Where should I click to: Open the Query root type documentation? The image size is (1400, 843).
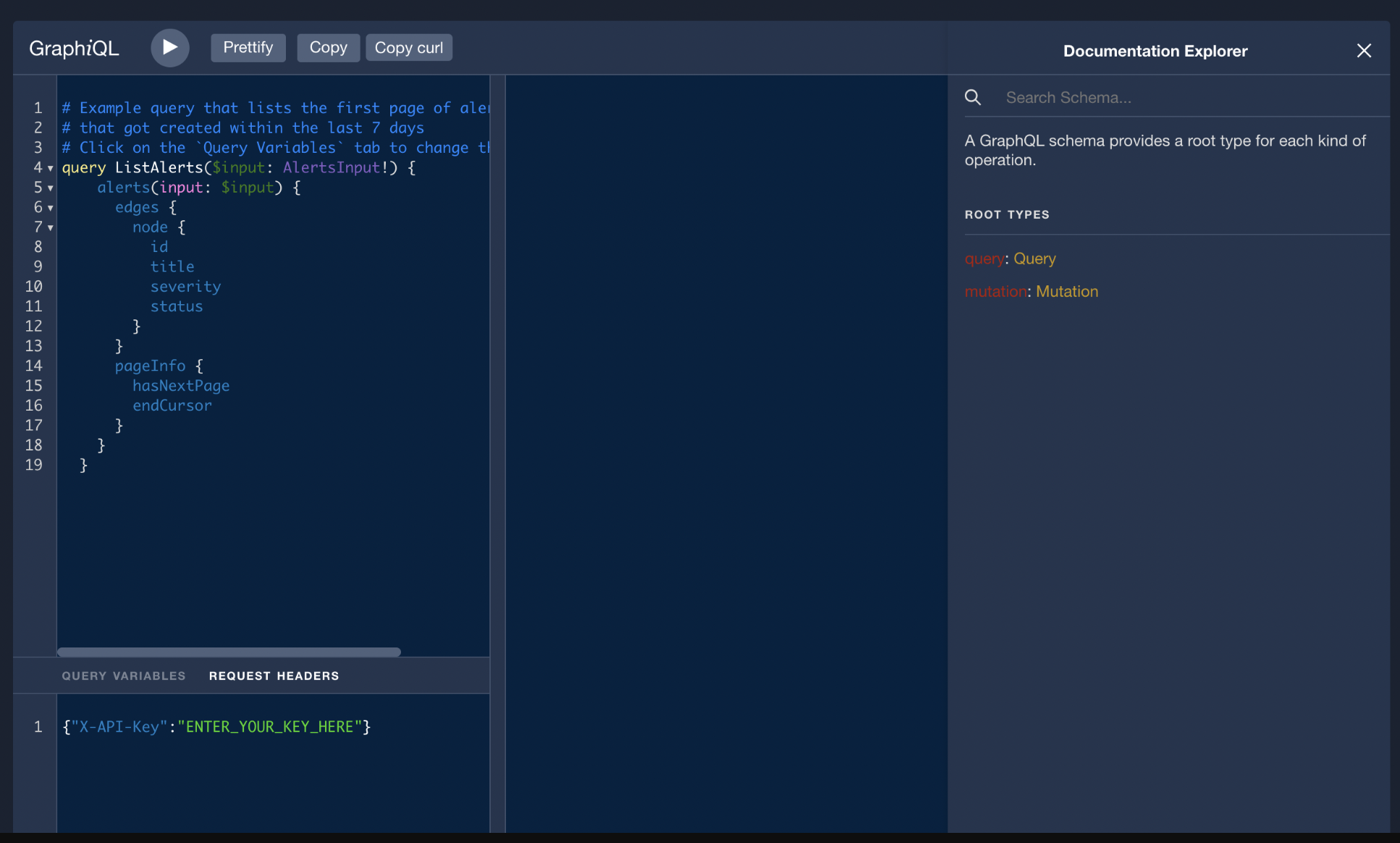click(1034, 259)
